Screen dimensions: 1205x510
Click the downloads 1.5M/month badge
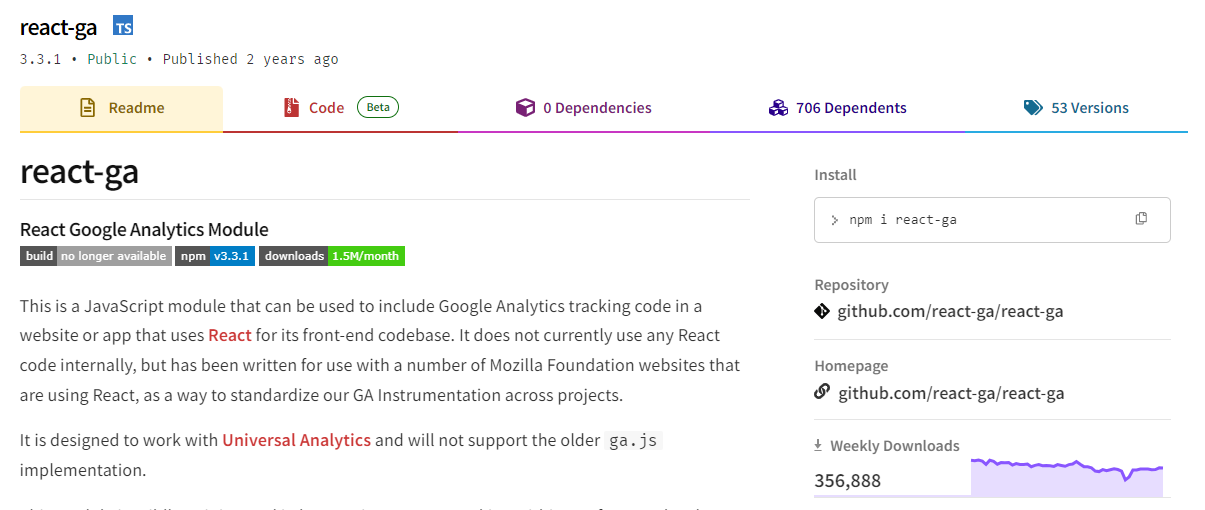point(332,256)
